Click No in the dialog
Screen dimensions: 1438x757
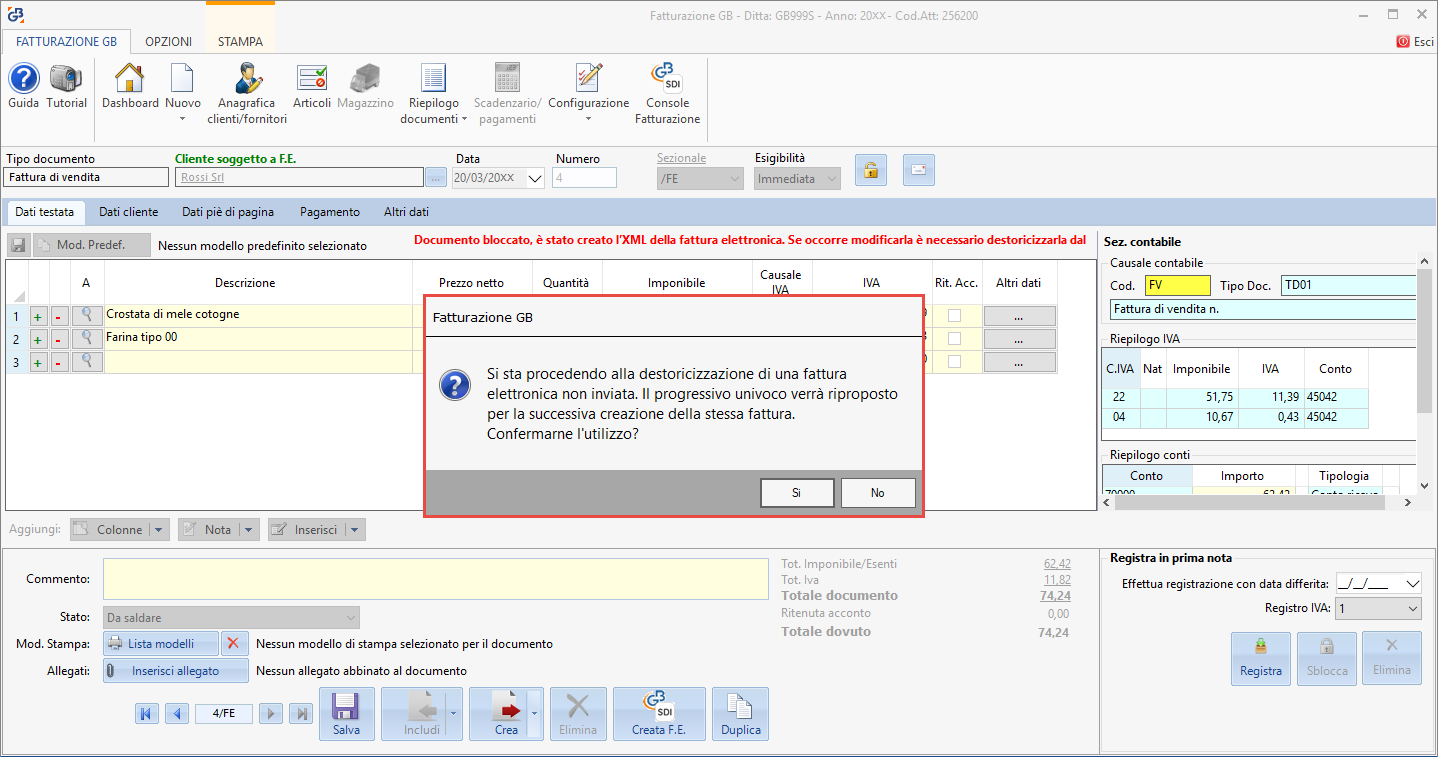(x=878, y=492)
